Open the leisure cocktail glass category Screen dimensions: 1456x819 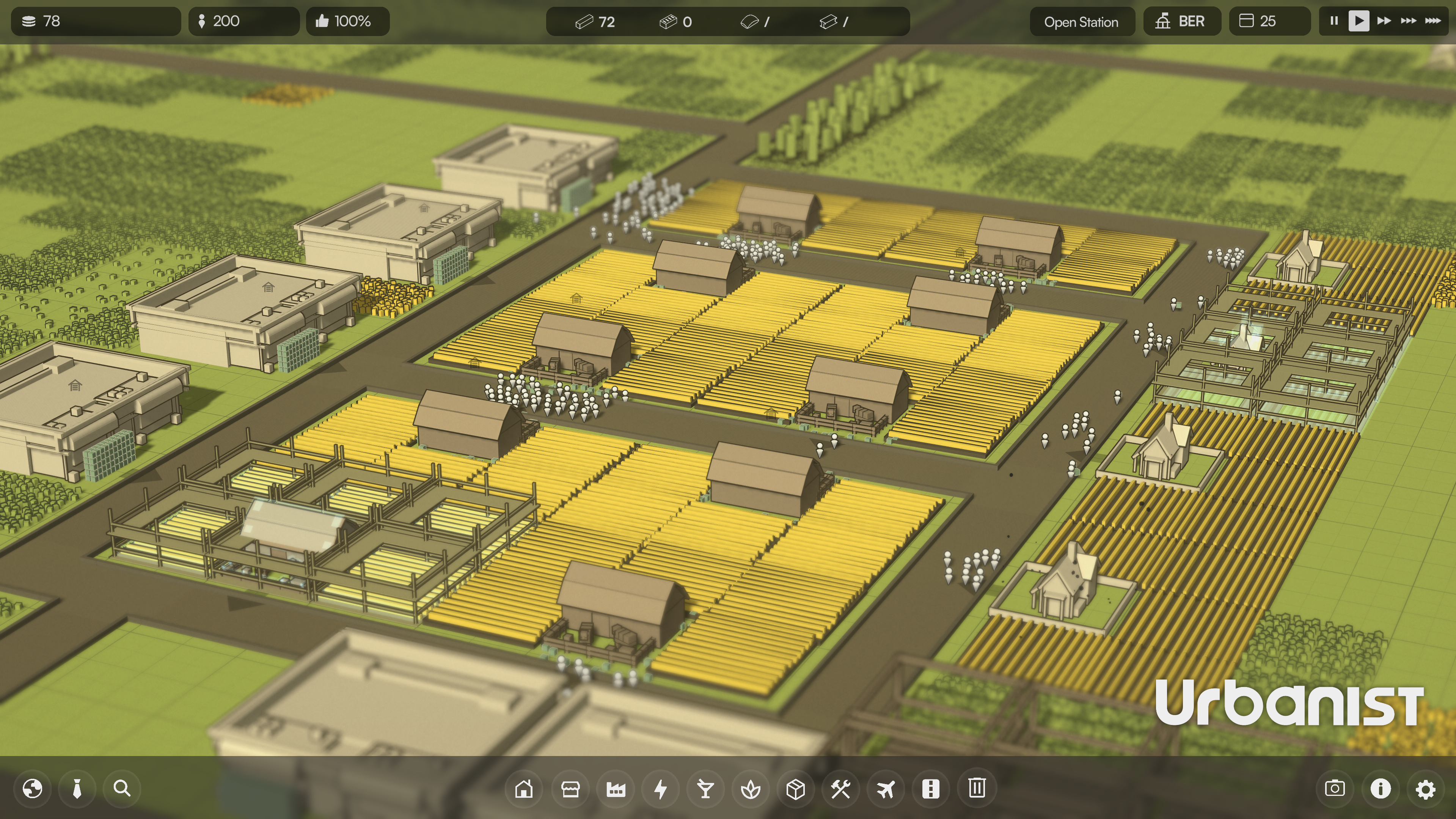pyautogui.click(x=705, y=789)
